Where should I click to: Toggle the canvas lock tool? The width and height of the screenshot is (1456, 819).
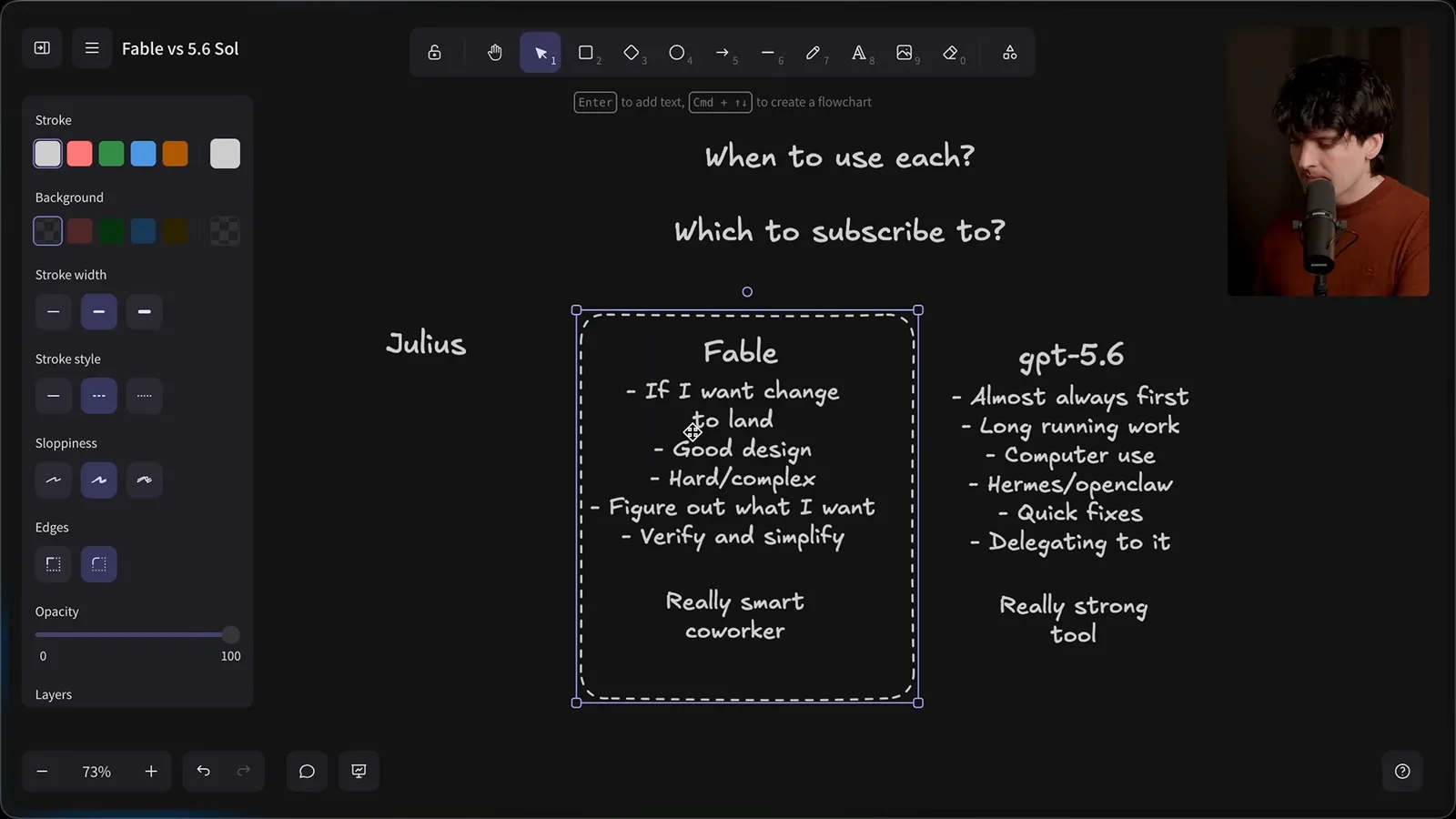(435, 53)
